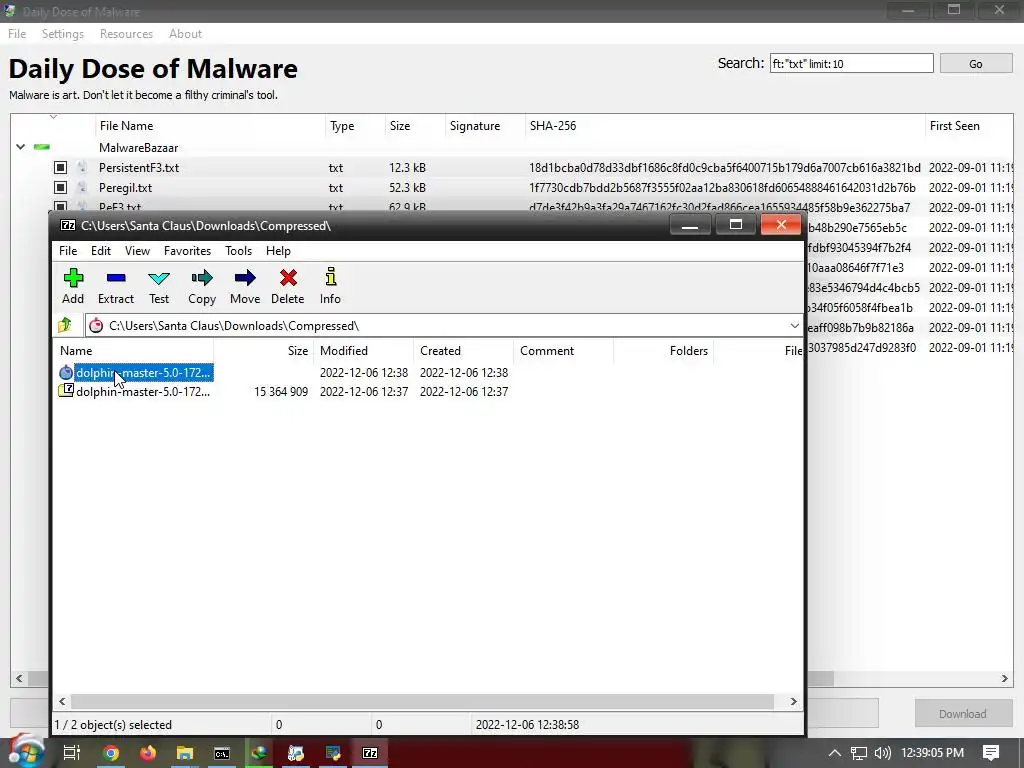Open File menu in Daily Dose of Malware

[17, 34]
